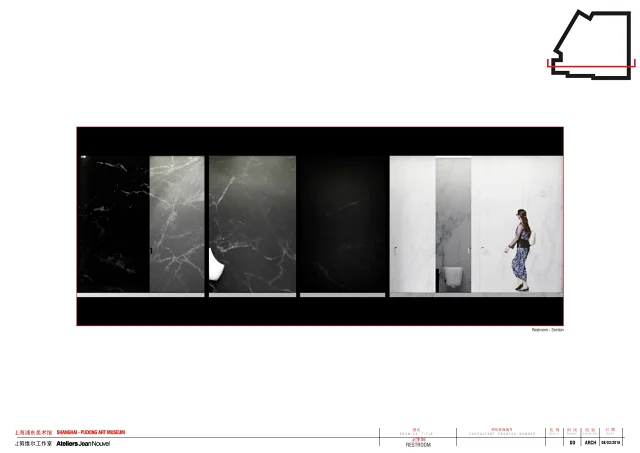Click the walking woman figure

click(x=521, y=249)
